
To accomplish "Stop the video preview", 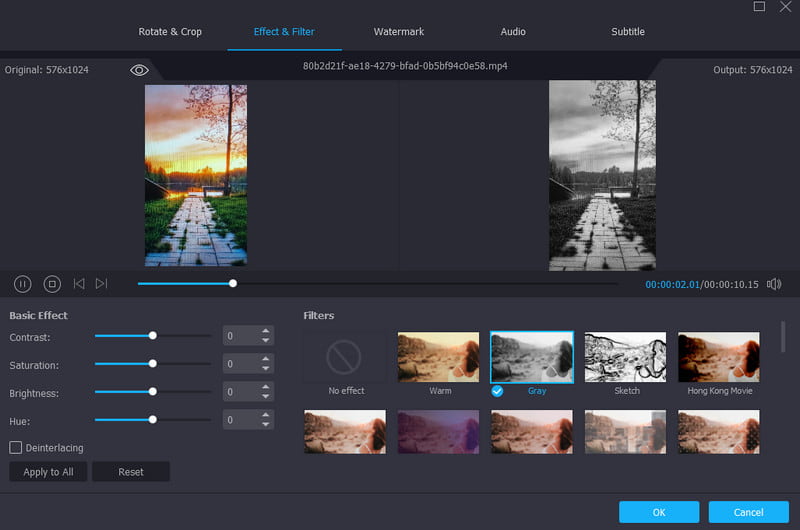I will (52, 284).
